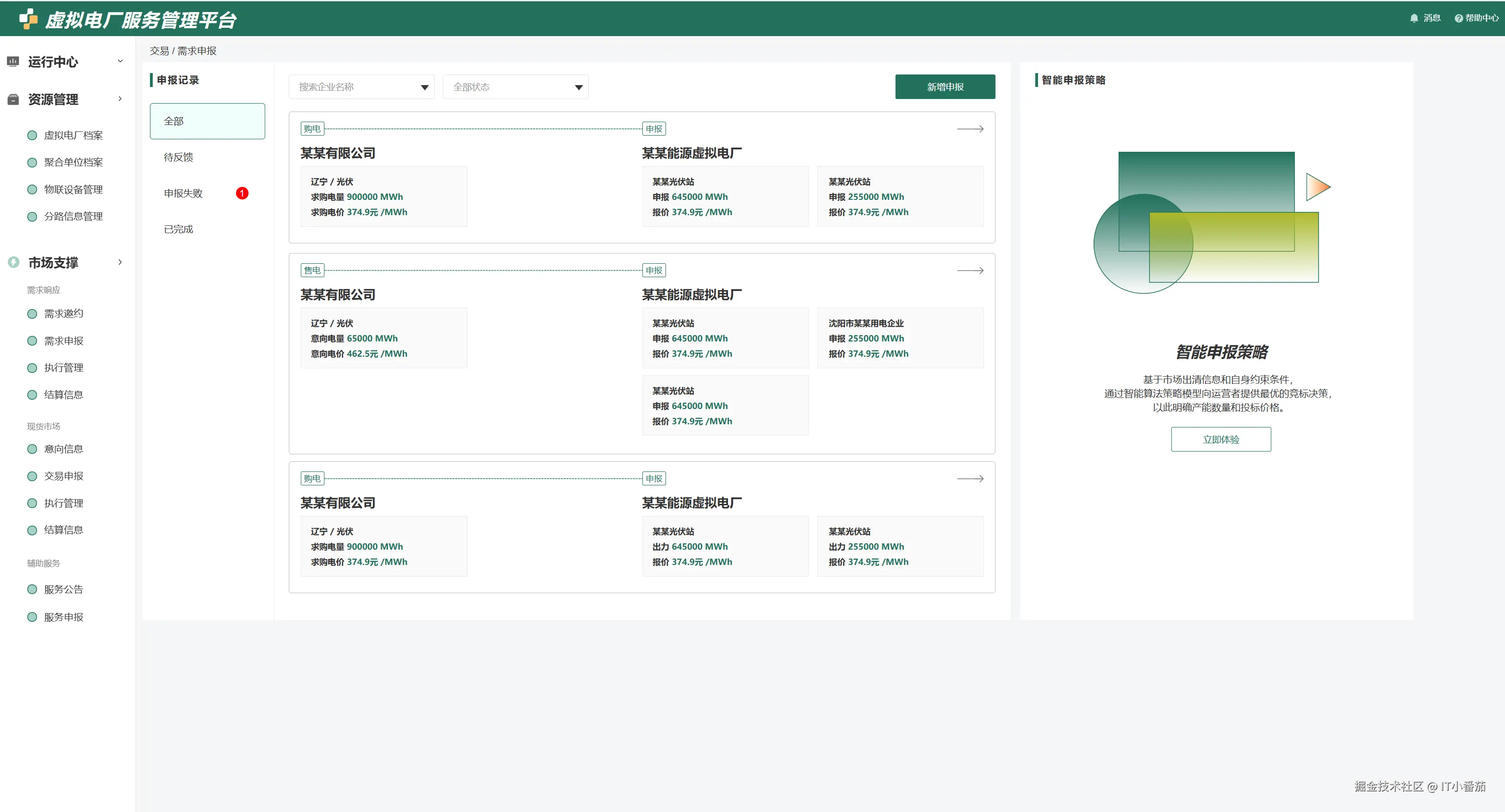Switch to the 申报失败 tab
Screen dimensions: 1505x812
click(x=183, y=193)
